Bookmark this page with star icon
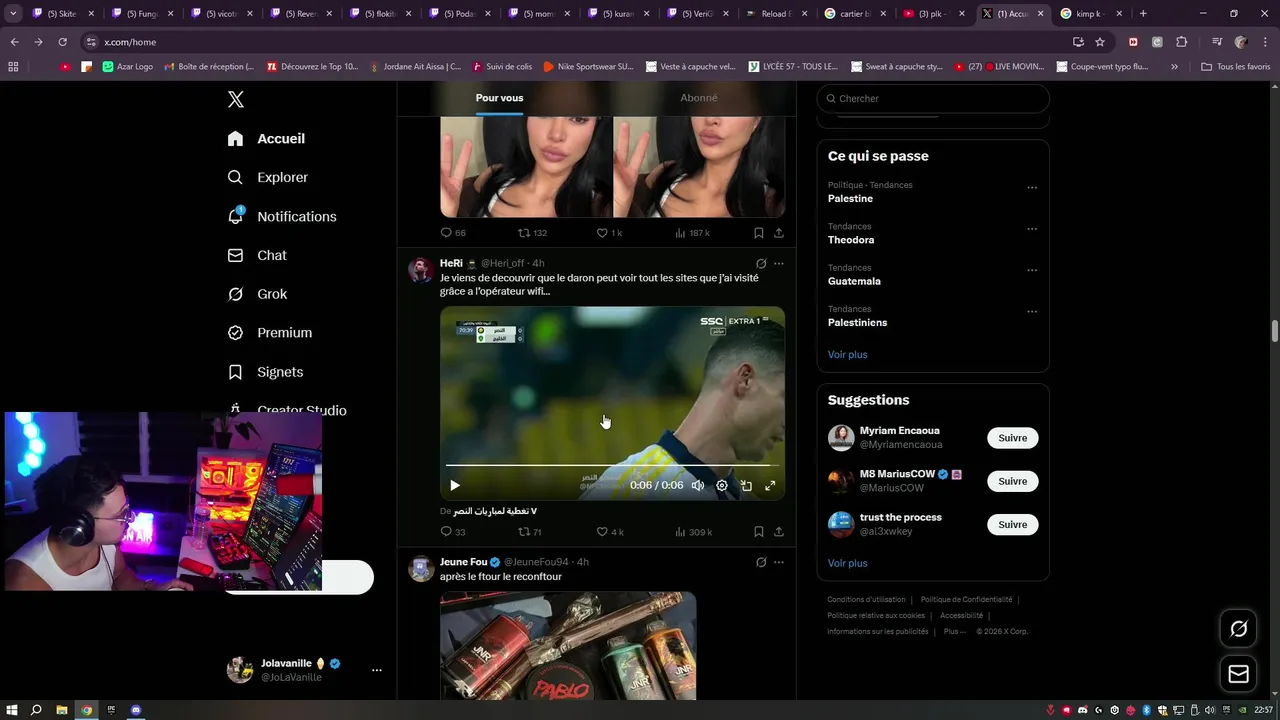The image size is (1280, 720). click(1100, 42)
